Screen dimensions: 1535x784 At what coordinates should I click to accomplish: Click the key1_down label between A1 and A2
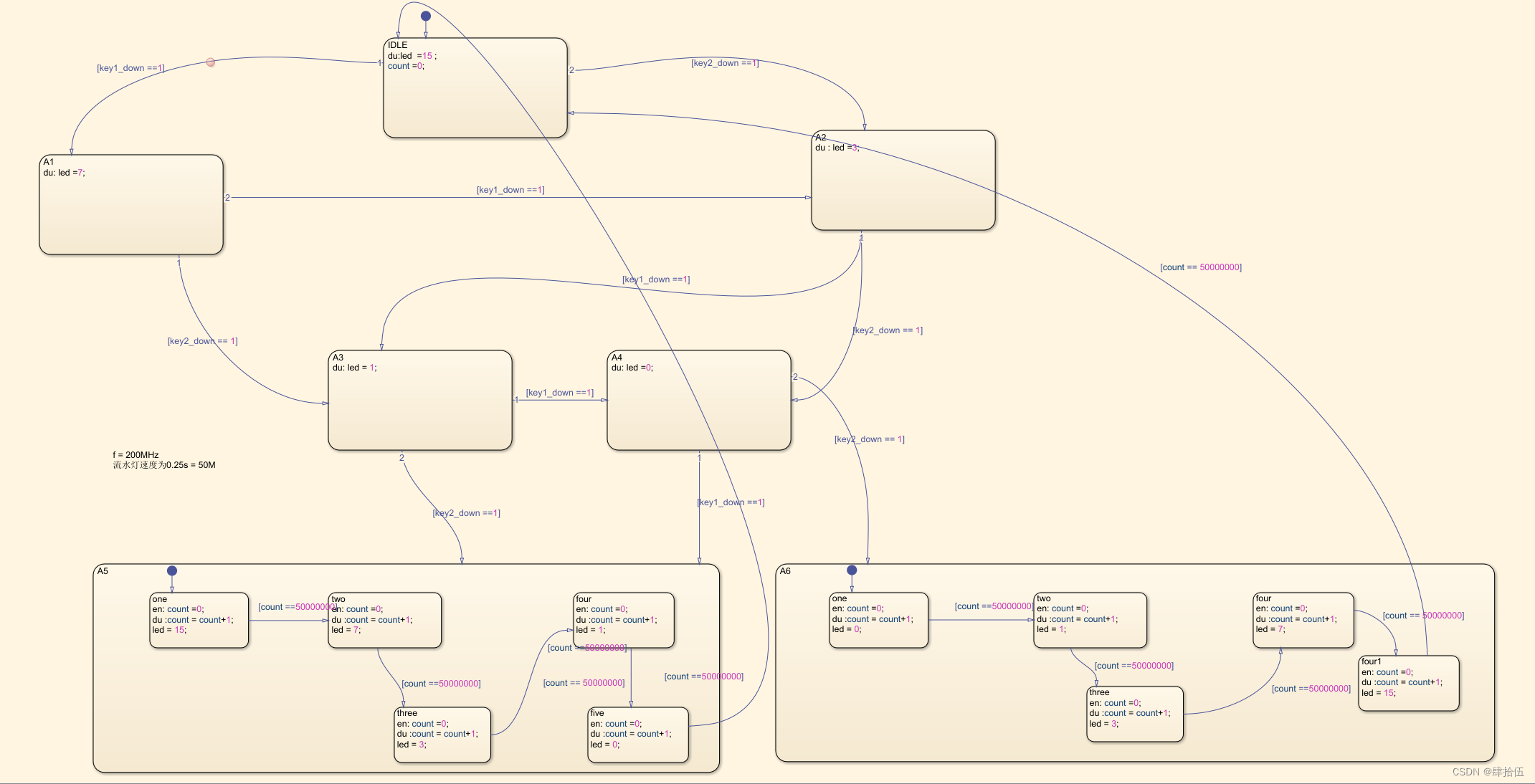point(510,190)
